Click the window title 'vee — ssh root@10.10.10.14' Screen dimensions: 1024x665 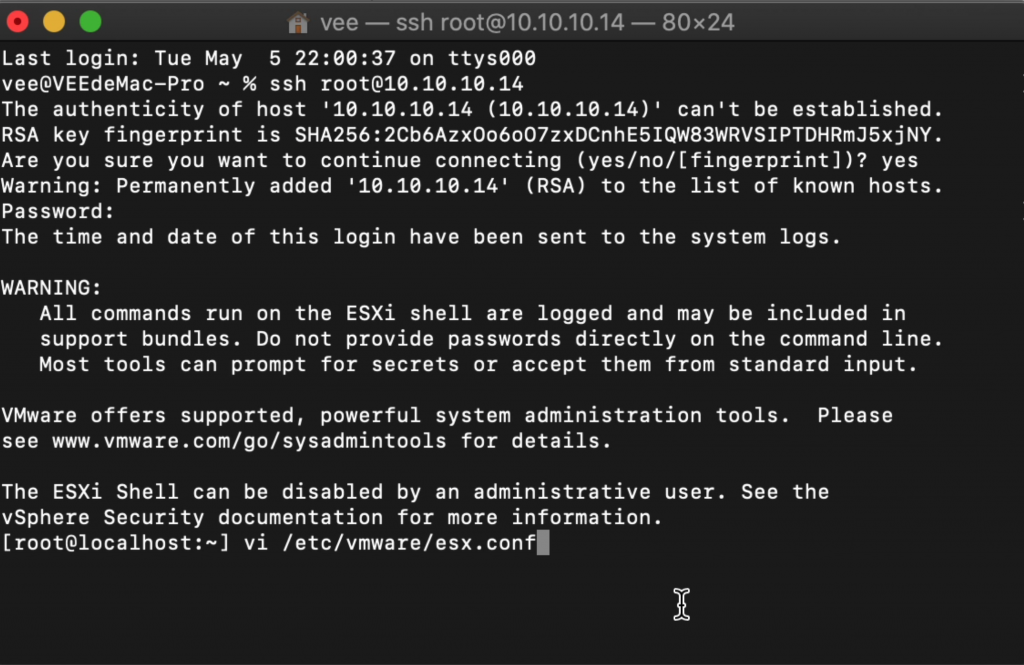[x=472, y=23]
